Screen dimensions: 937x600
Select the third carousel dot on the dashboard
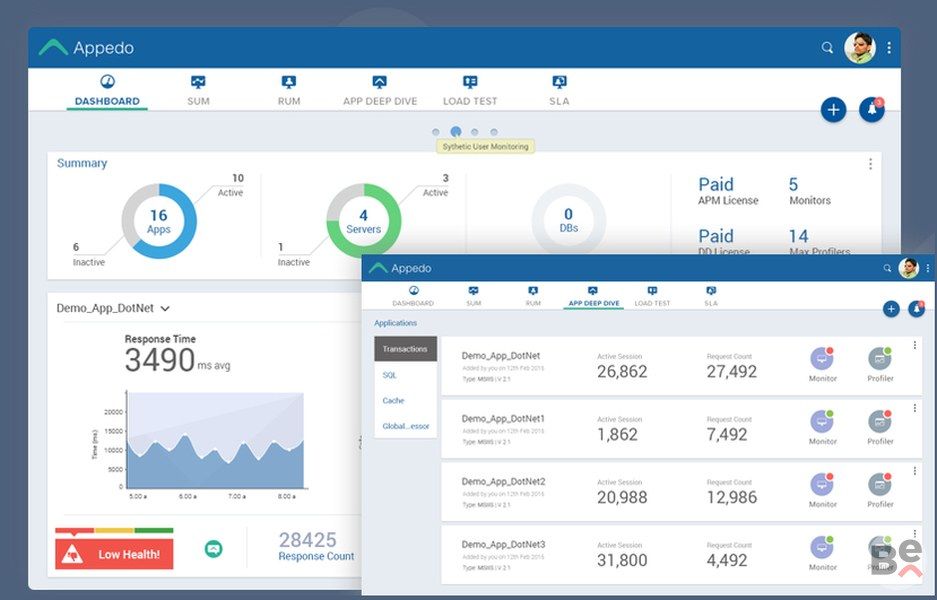pos(474,132)
